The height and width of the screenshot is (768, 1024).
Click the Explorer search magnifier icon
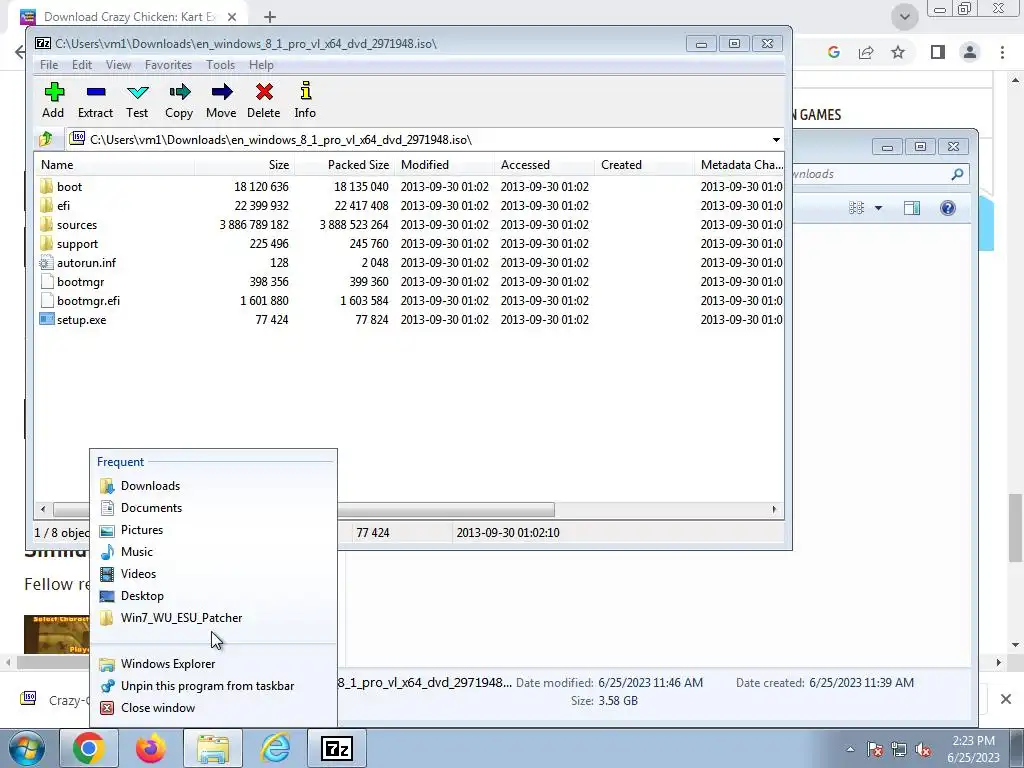point(957,174)
